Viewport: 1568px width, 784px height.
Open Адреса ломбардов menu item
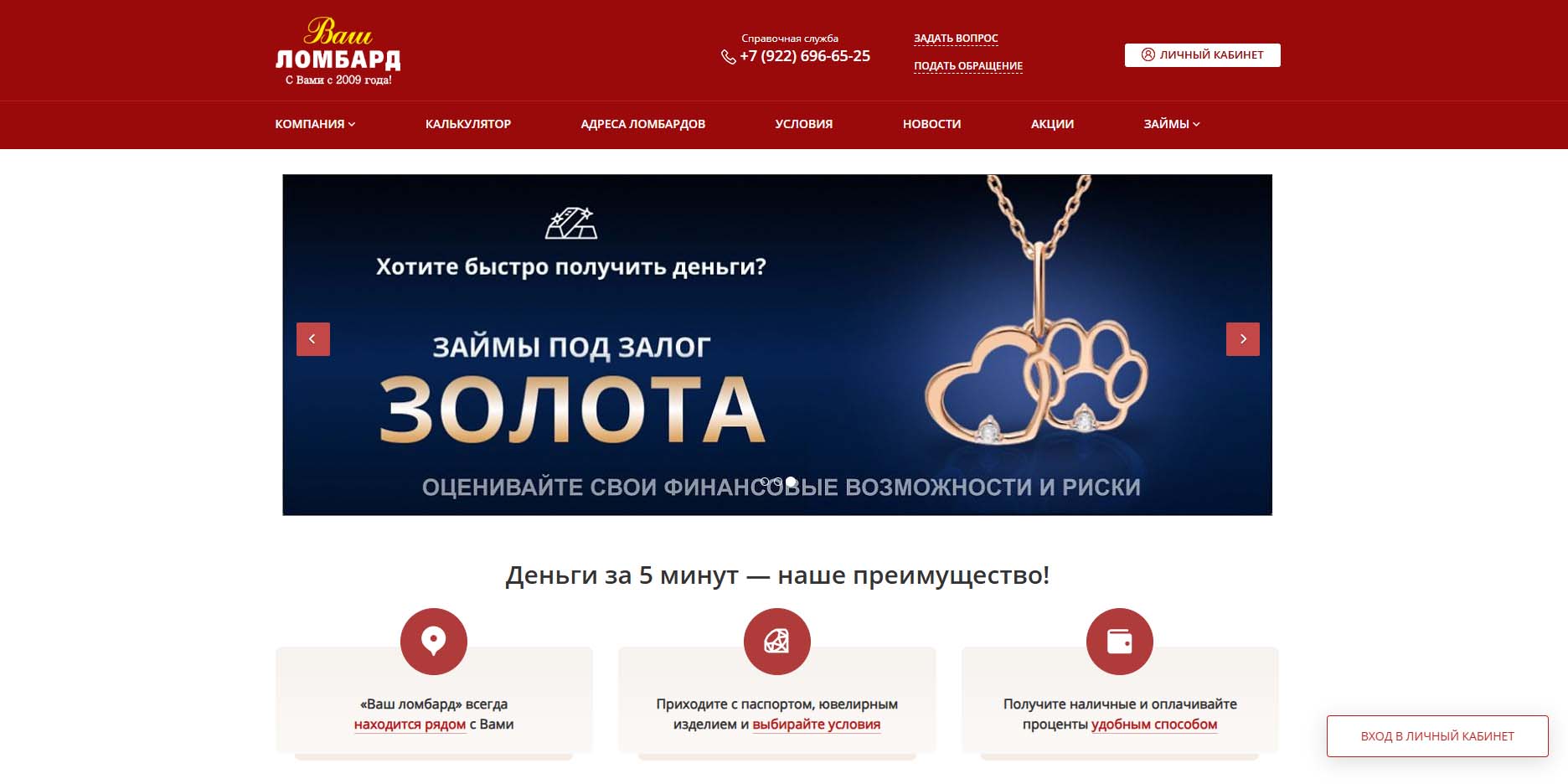click(643, 124)
